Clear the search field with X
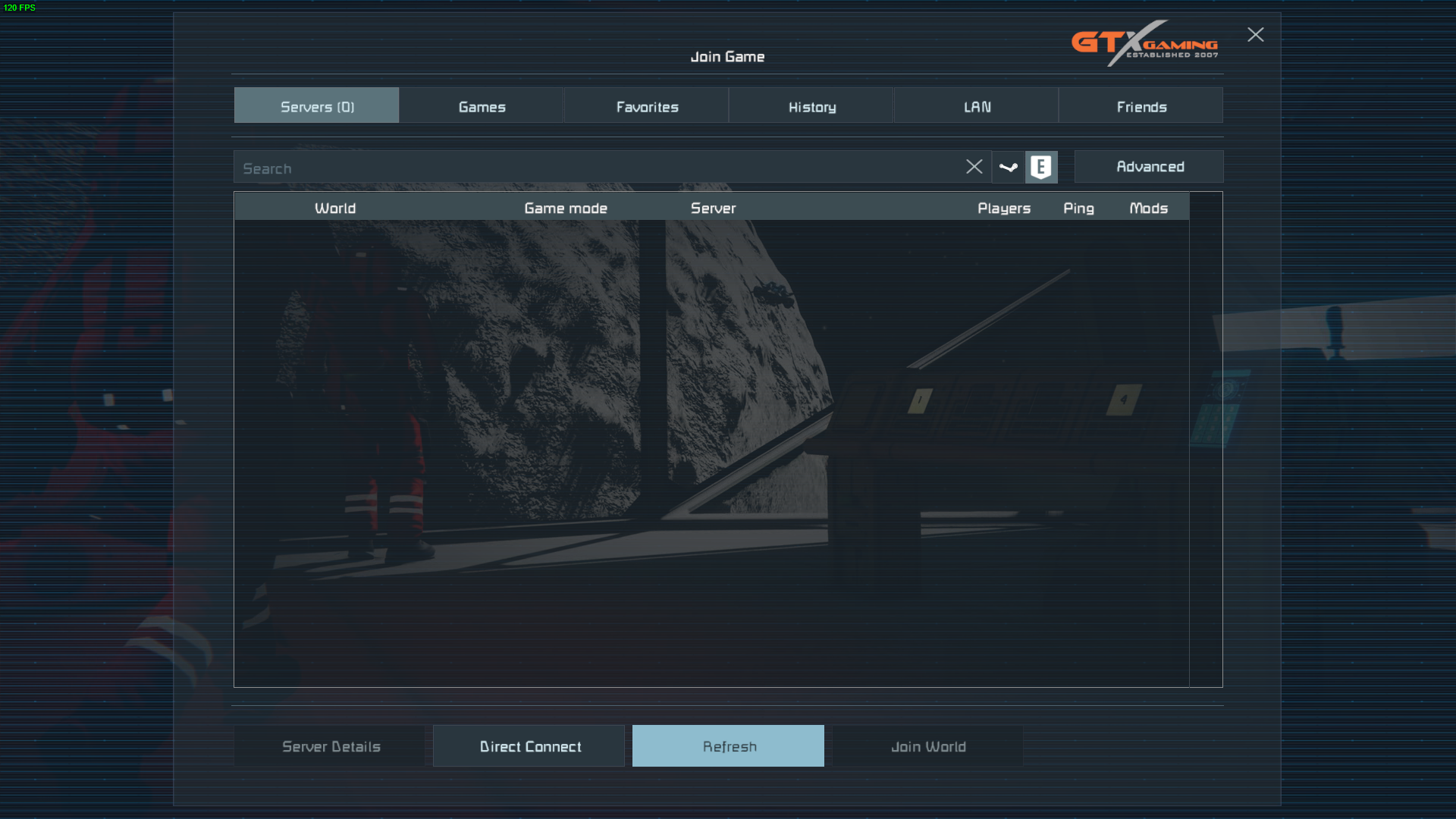The image size is (1456, 819). tap(974, 167)
